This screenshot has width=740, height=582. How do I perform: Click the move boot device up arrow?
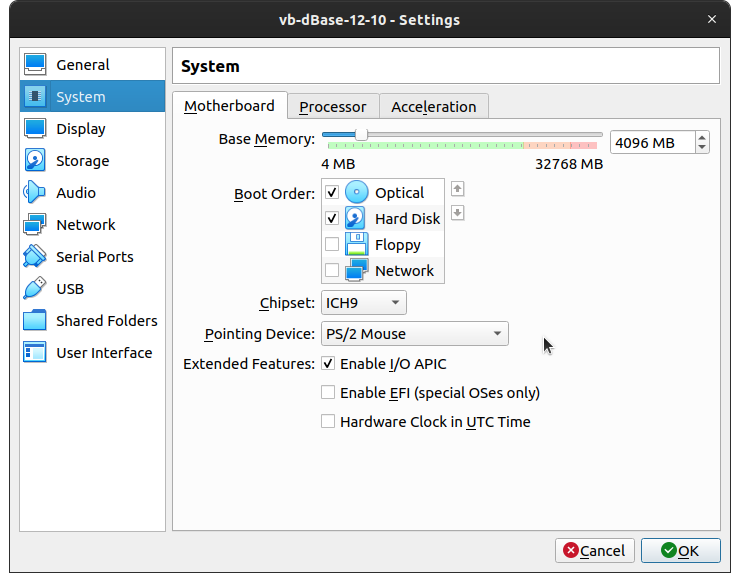tap(458, 188)
